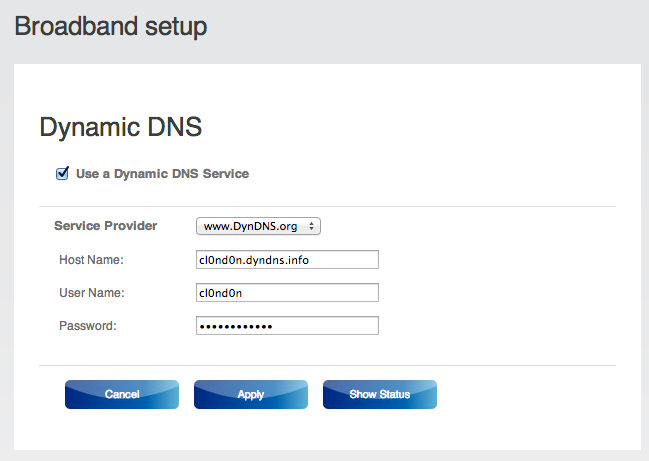Place cursor after cl0nd0n.dyndns.info text

(310, 260)
